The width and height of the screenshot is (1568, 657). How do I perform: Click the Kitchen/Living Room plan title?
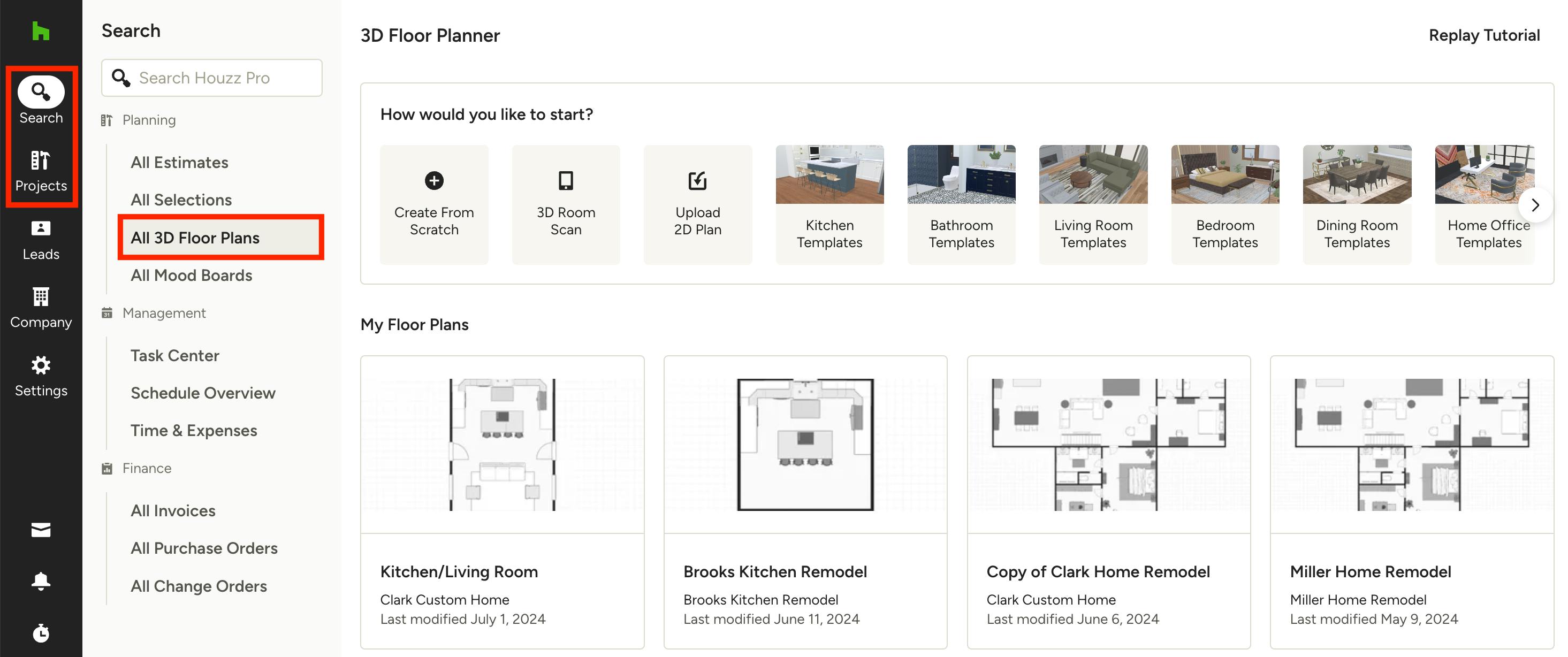pyautogui.click(x=459, y=572)
